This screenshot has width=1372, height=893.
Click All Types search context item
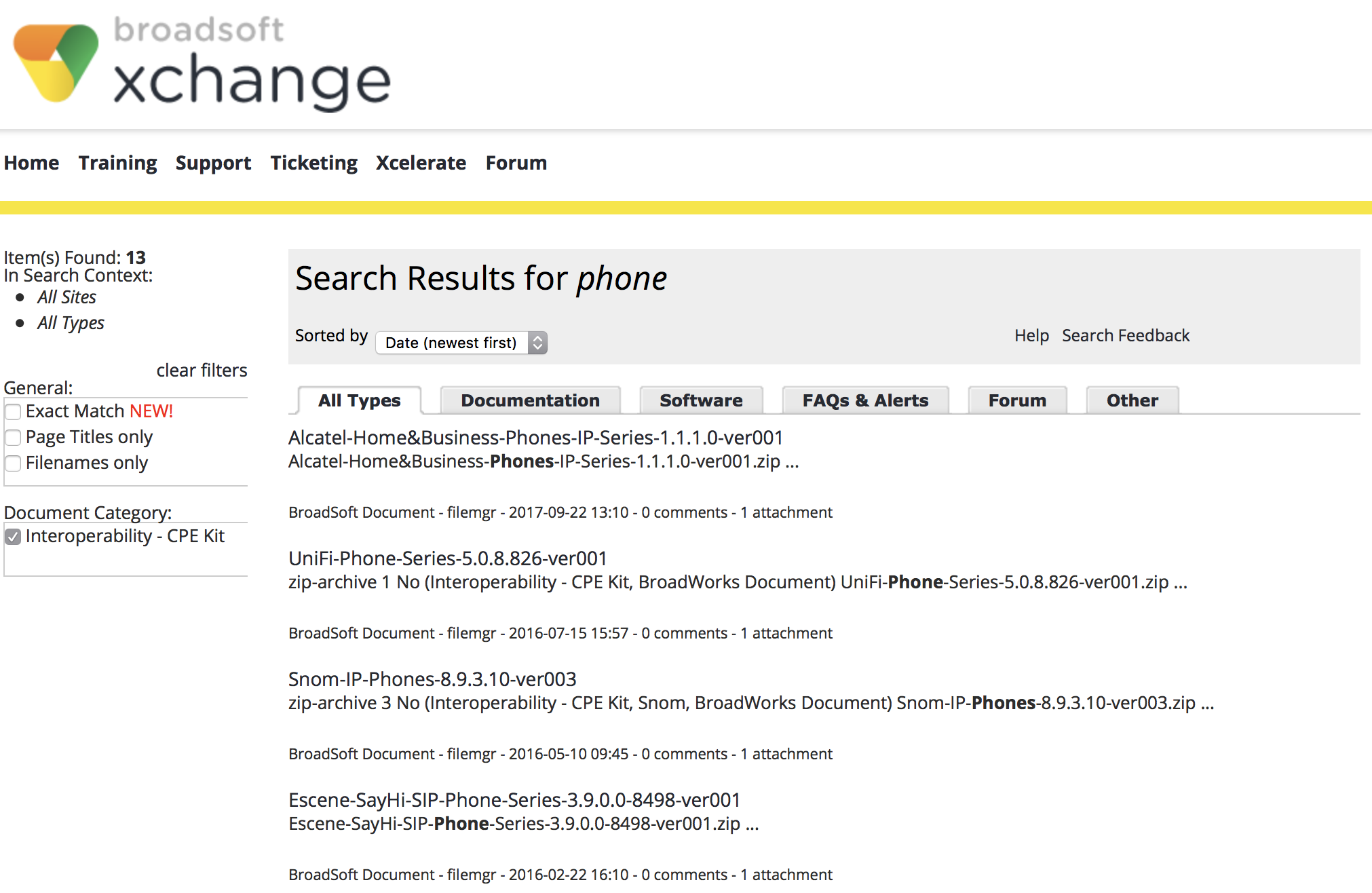pos(71,323)
